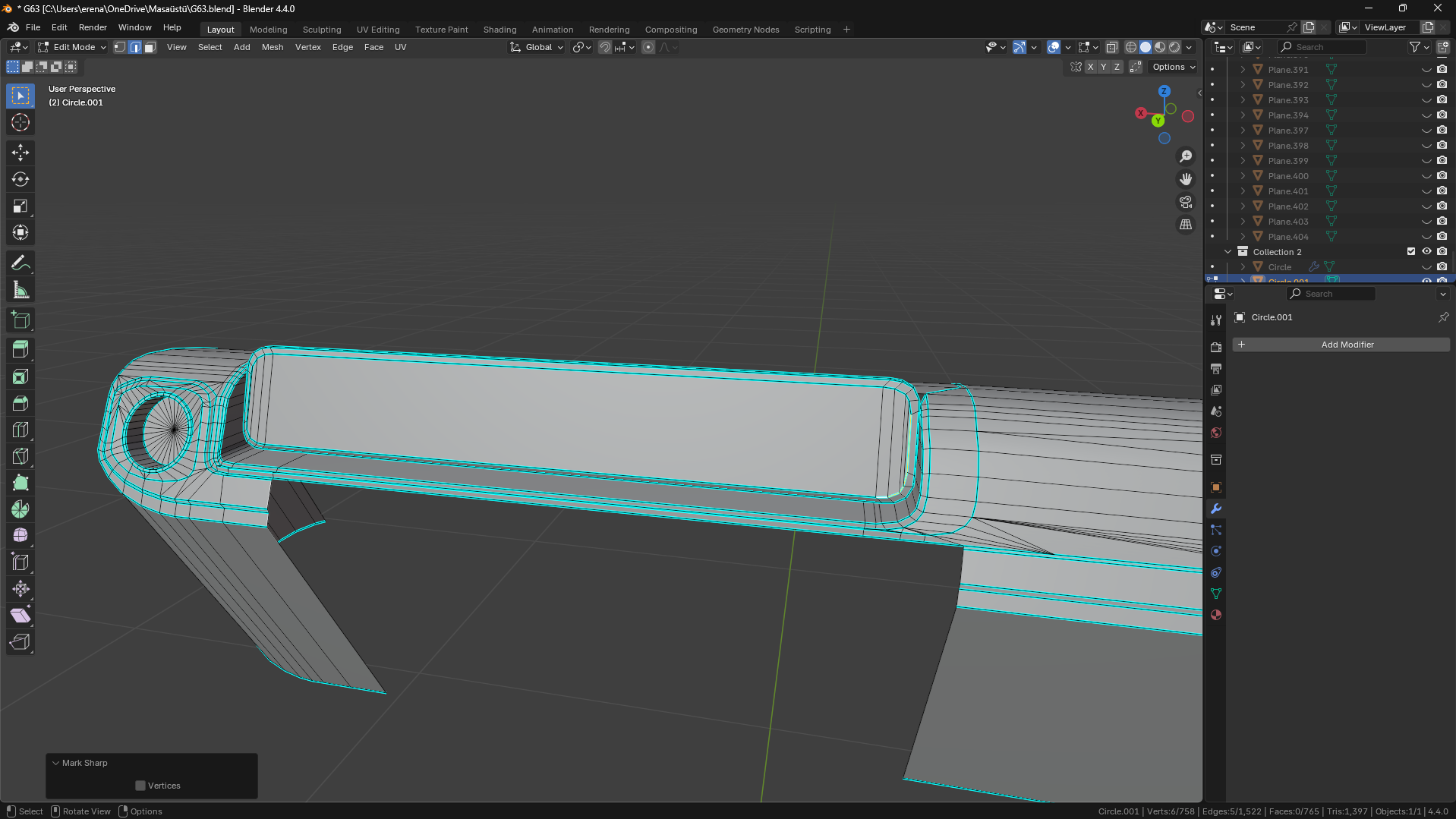Screen dimensions: 1456x819
Task: Select the Shear tool
Action: click(20, 616)
